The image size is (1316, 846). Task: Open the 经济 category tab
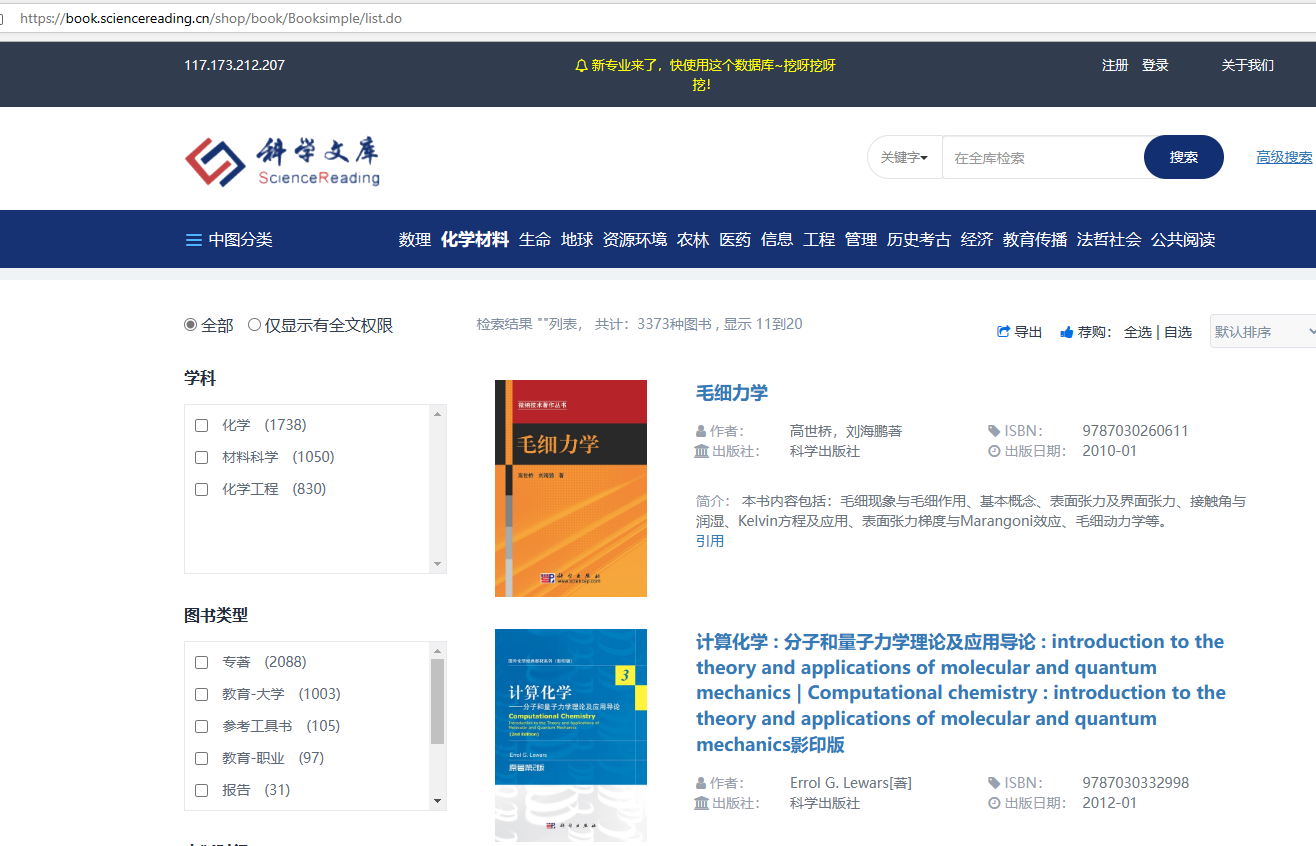point(977,240)
